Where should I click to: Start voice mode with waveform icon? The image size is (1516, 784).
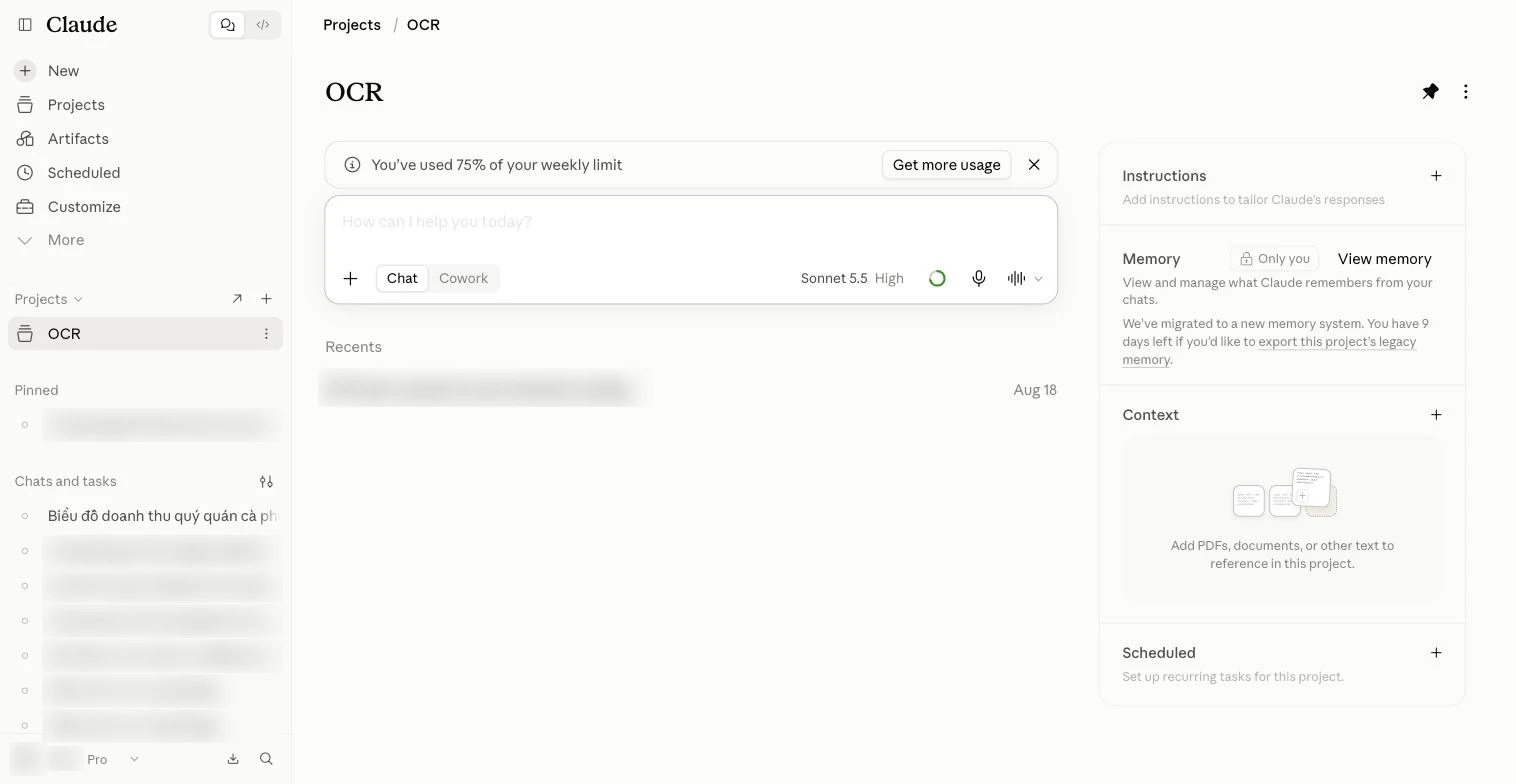click(x=1016, y=279)
